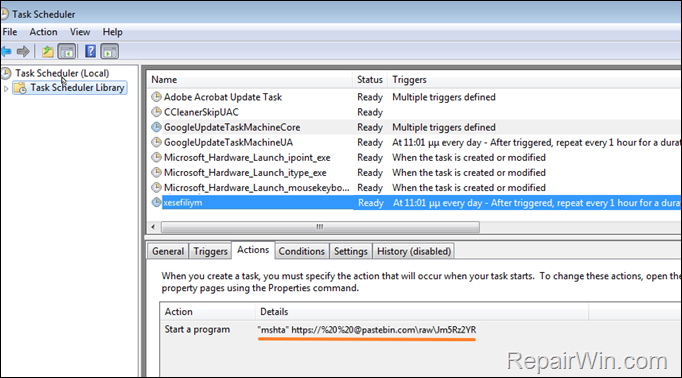Click the Task Scheduler (Local) clock icon
The height and width of the screenshot is (378, 682).
click(6, 73)
